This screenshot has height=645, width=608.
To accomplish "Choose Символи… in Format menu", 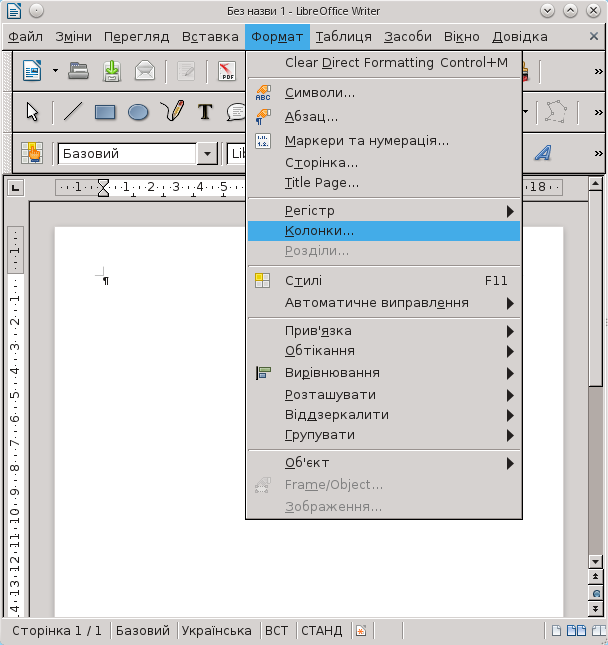I will point(384,93).
